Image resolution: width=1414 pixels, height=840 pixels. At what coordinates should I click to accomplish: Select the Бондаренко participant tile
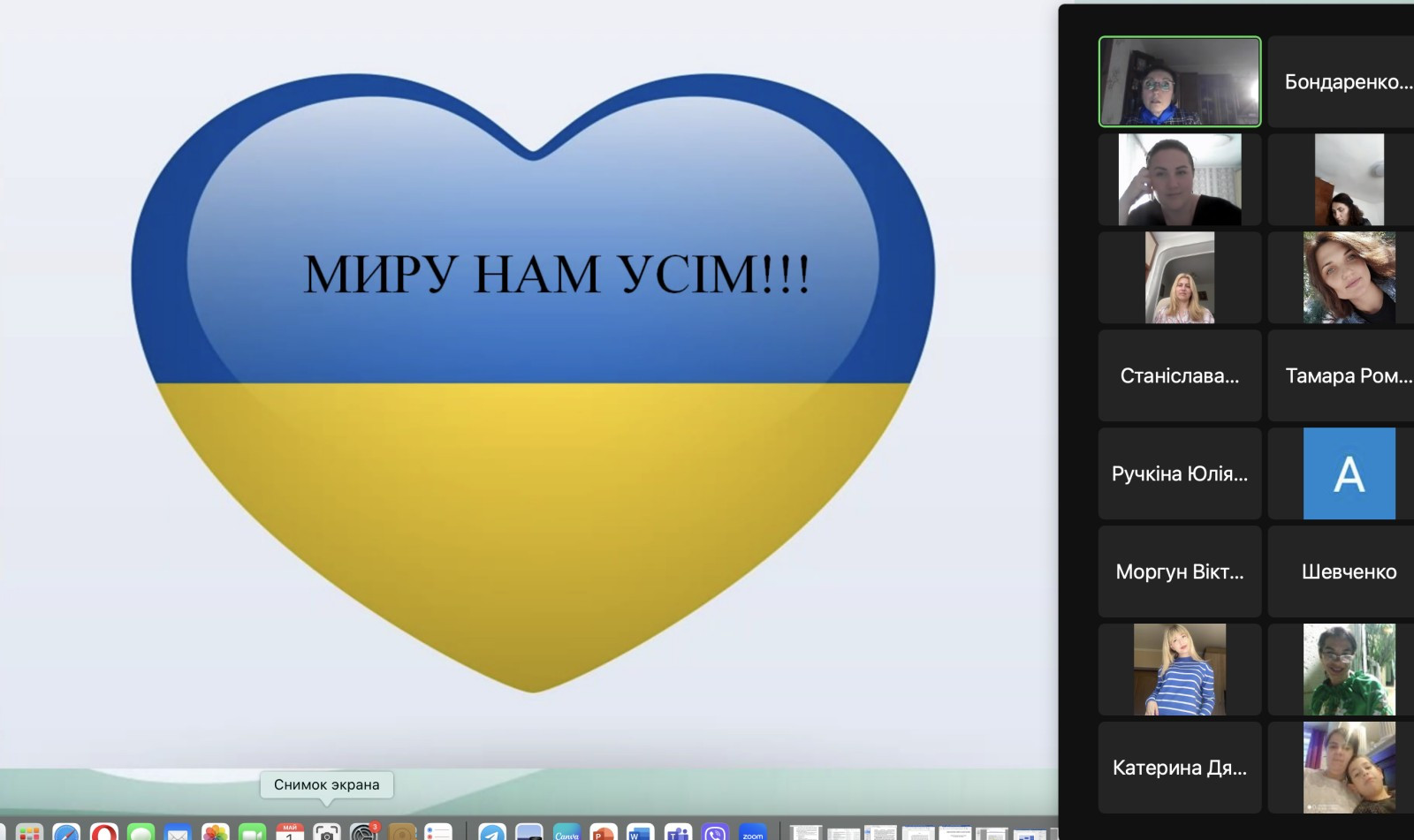tap(1341, 81)
